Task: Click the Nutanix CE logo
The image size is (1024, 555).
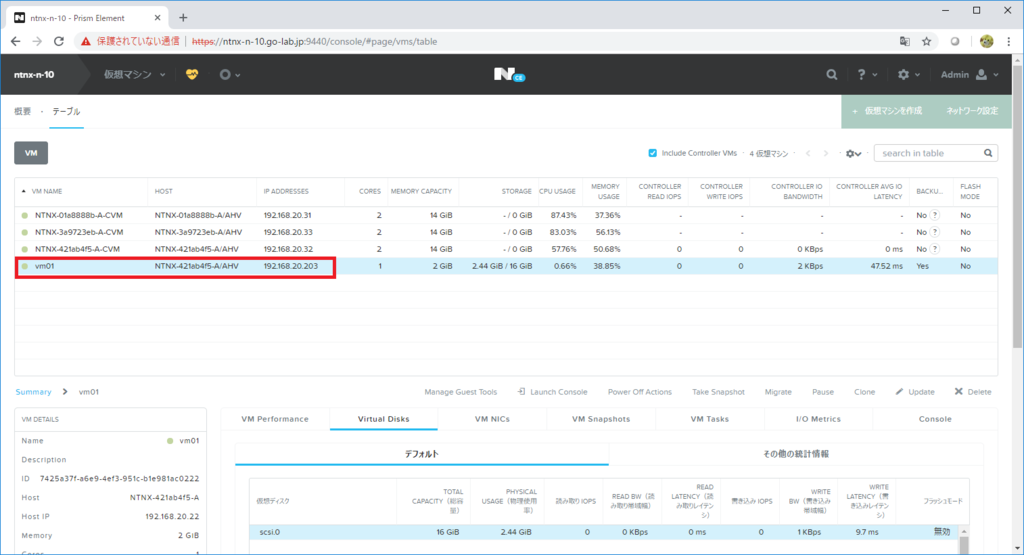Action: [x=509, y=74]
